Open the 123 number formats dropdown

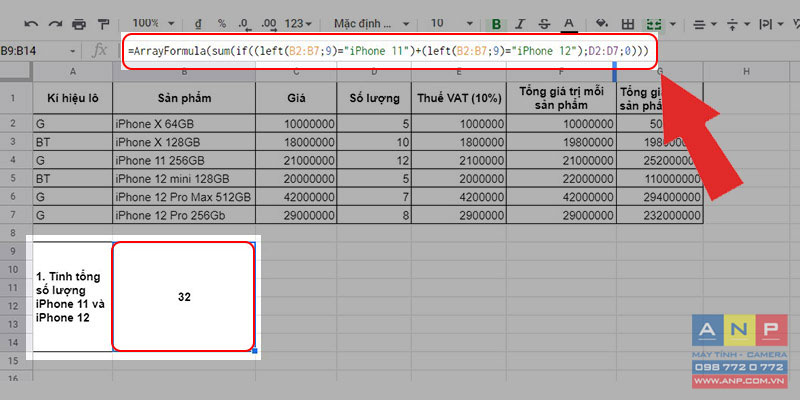(298, 23)
